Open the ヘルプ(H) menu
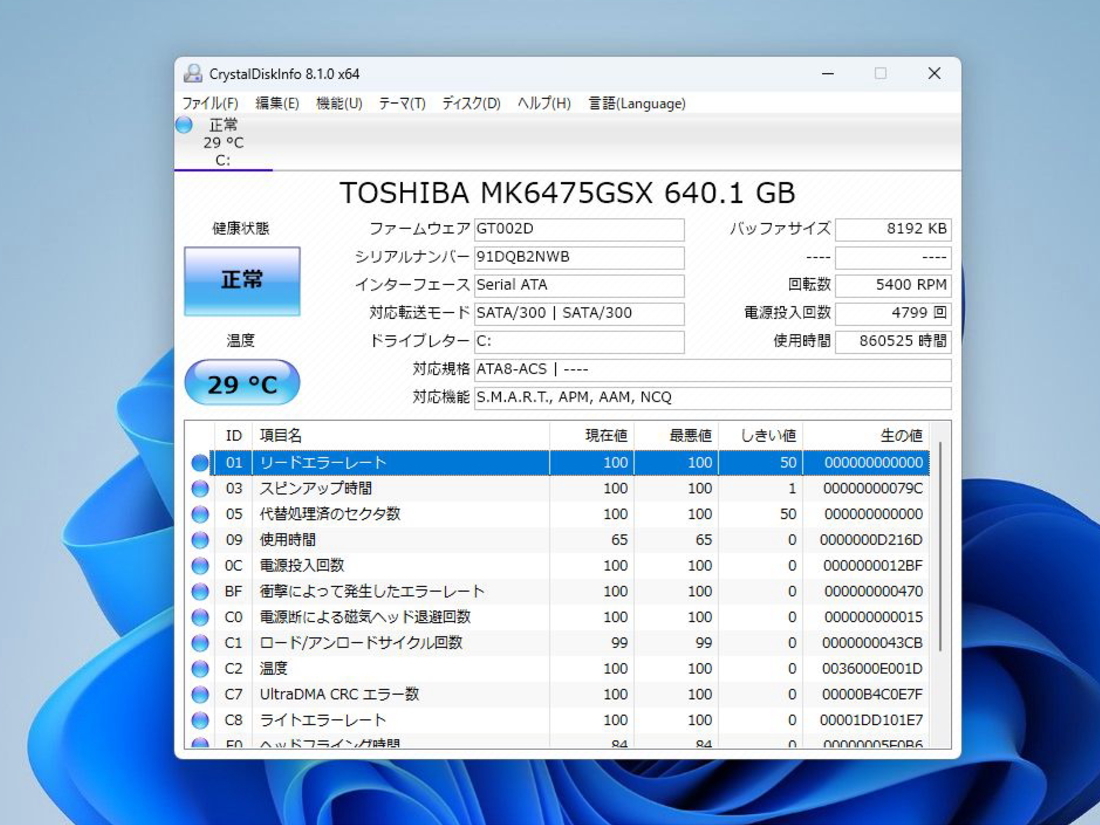 click(x=544, y=103)
